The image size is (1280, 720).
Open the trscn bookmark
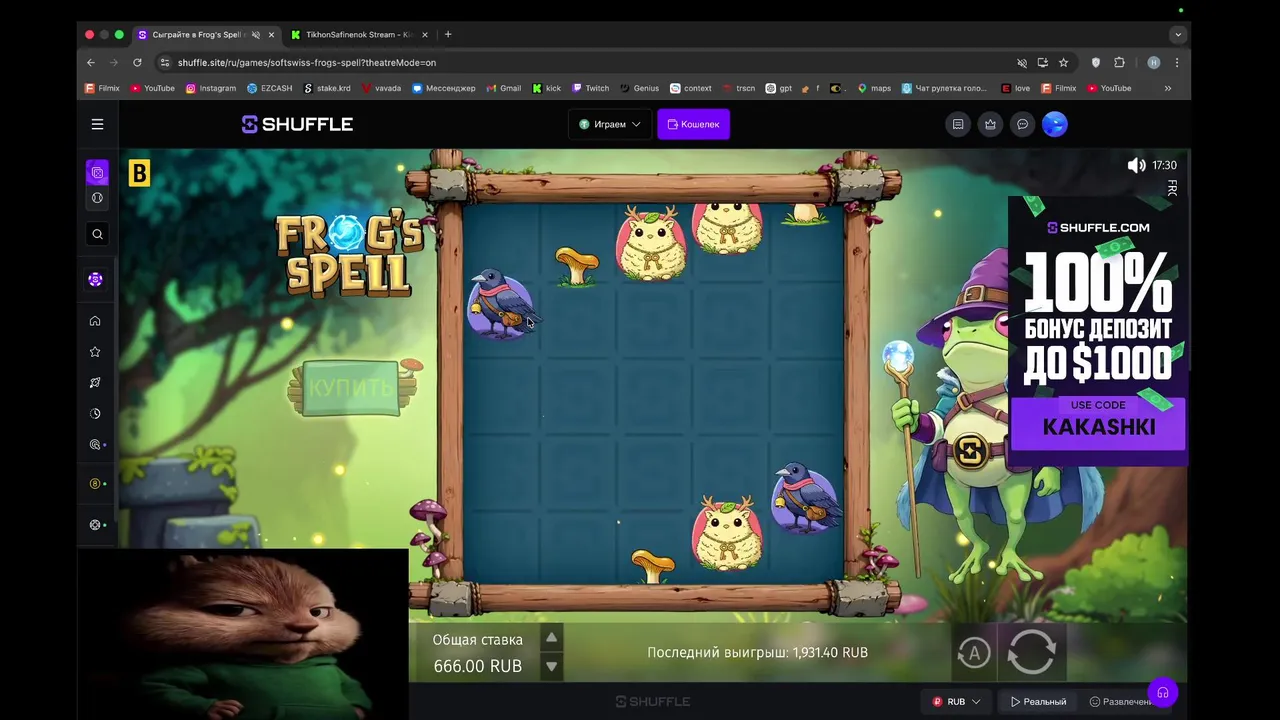point(738,88)
